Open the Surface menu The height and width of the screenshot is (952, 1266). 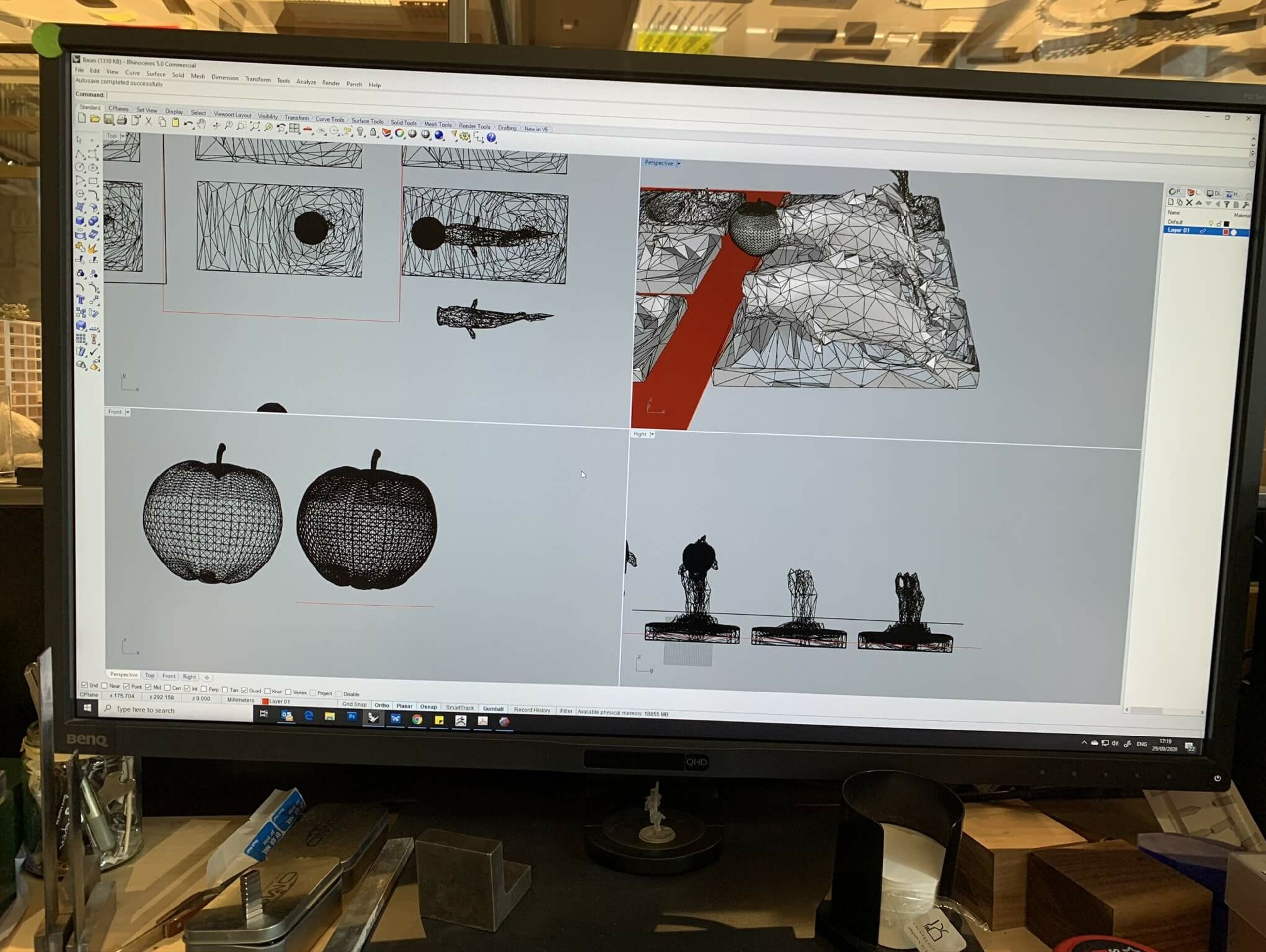pyautogui.click(x=156, y=73)
